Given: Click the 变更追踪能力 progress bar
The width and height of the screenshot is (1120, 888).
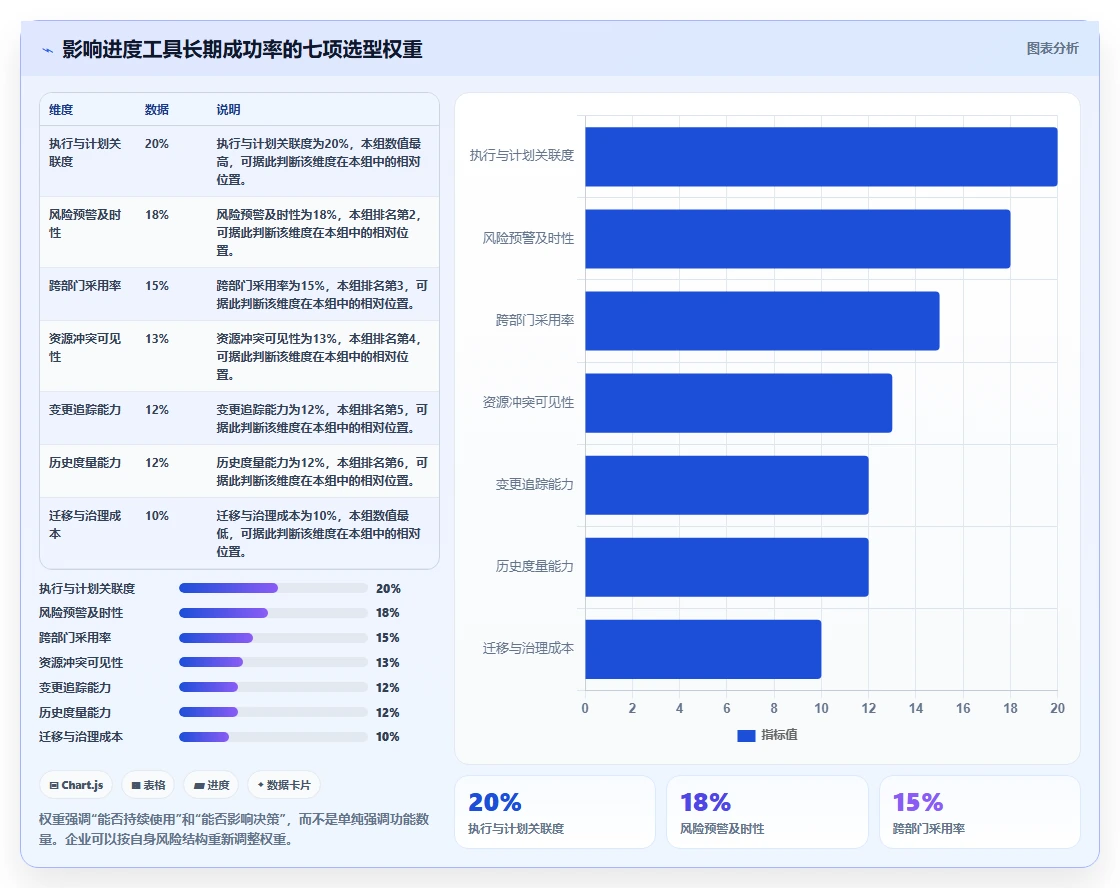Looking at the screenshot, I should (273, 687).
